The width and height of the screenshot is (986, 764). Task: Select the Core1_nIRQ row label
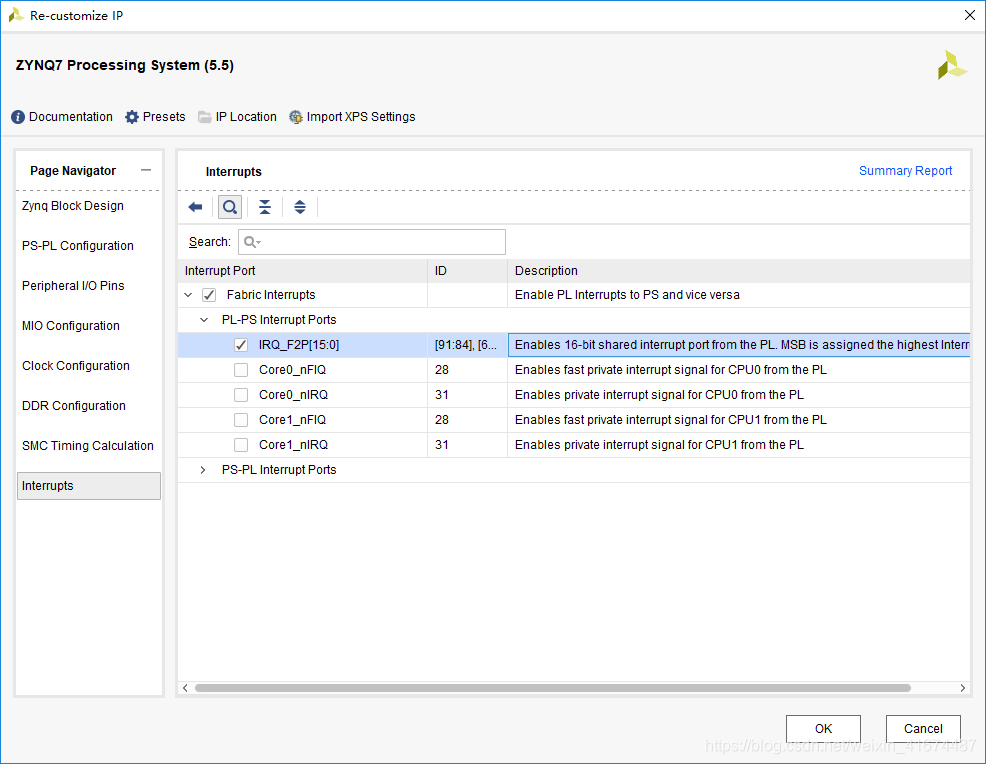pos(293,445)
